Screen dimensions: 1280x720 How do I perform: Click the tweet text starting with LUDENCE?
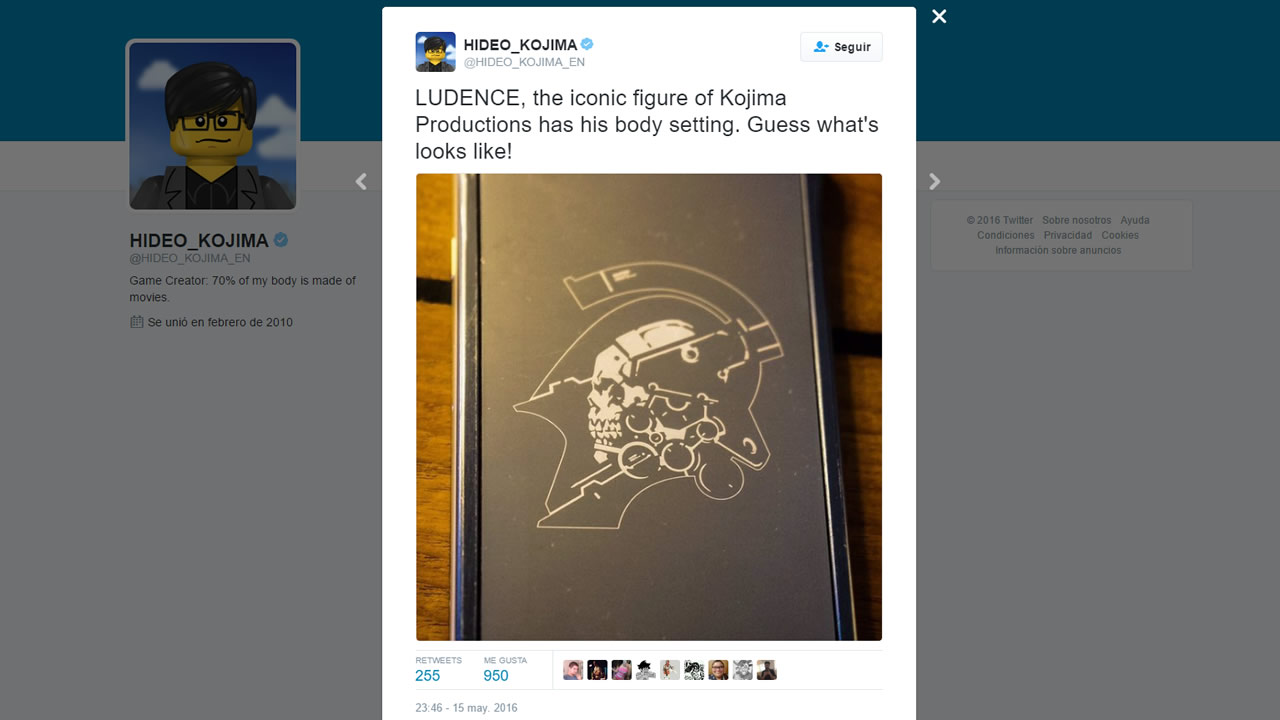point(647,125)
